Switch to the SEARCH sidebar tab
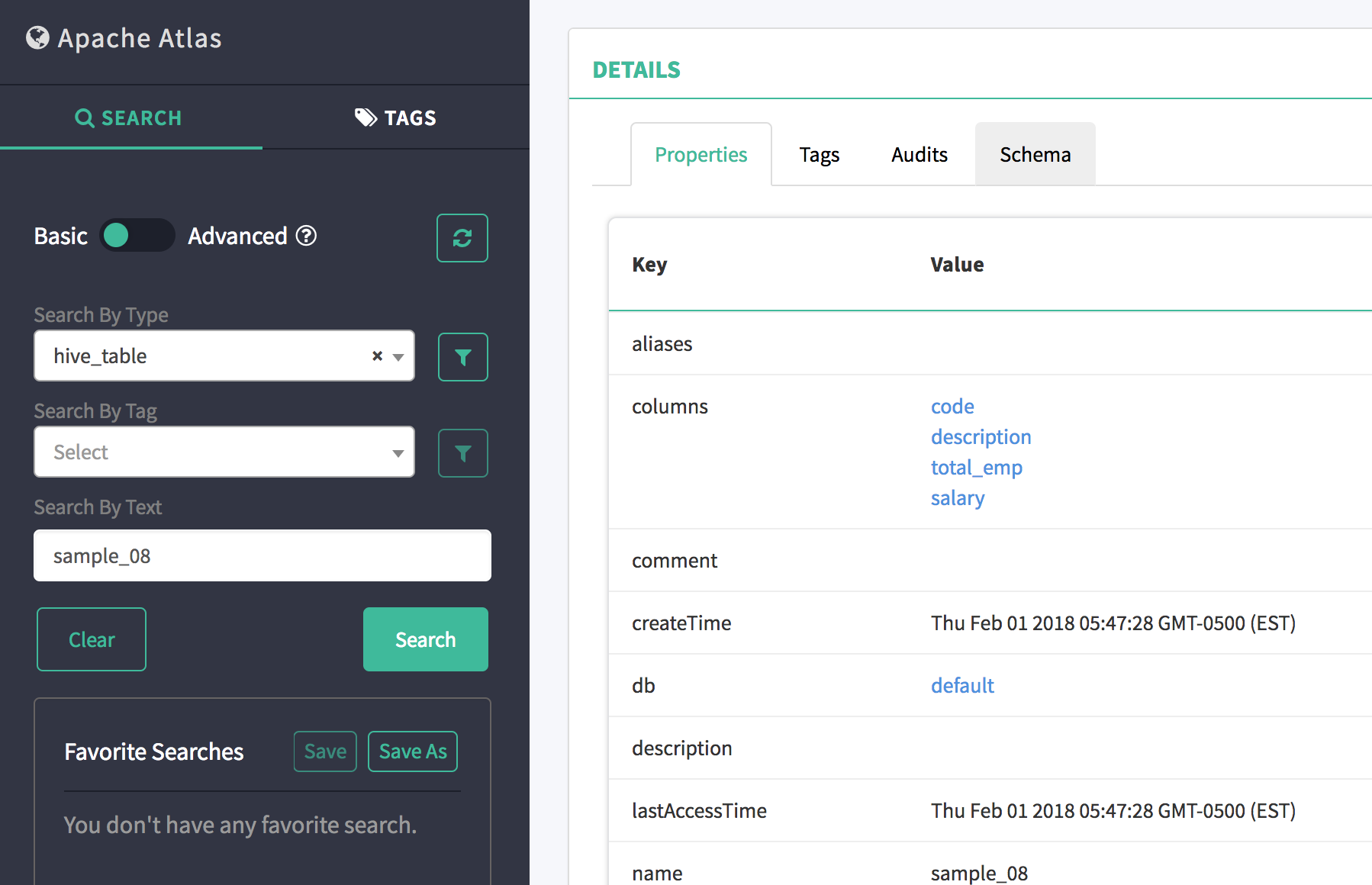This screenshot has width=1372, height=885. coord(130,117)
